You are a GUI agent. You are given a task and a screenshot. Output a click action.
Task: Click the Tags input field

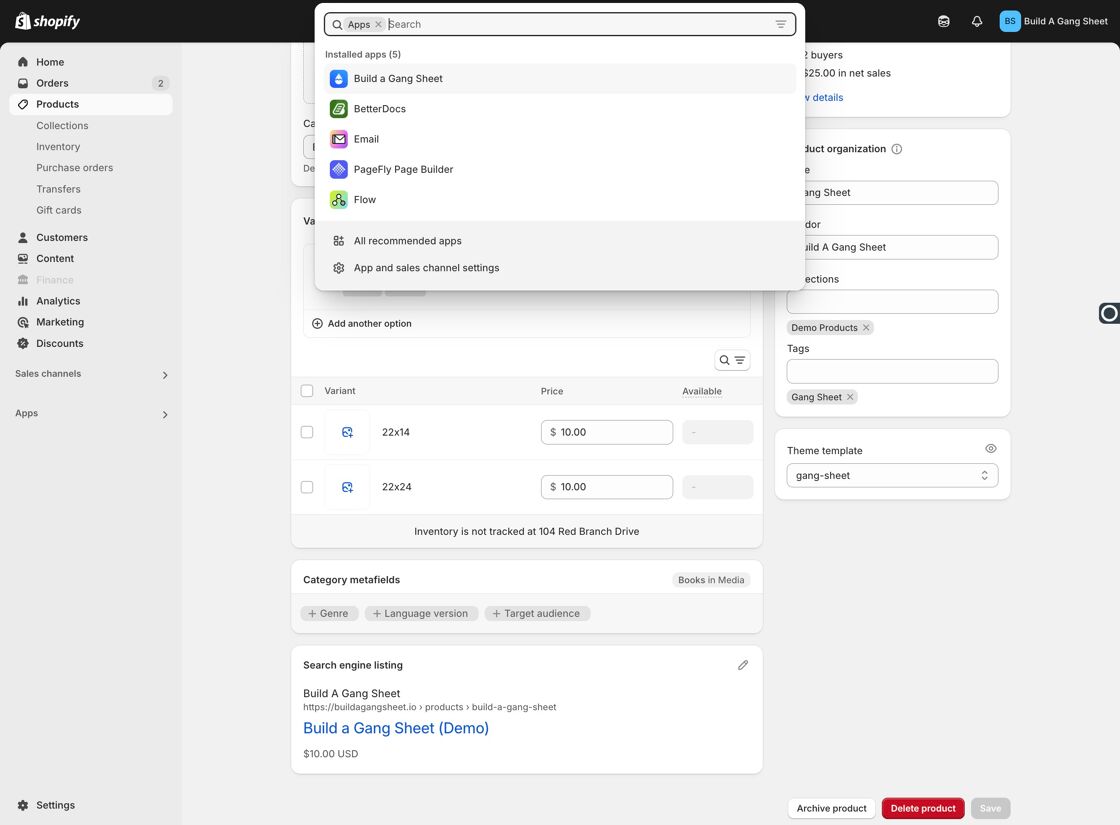[892, 371]
